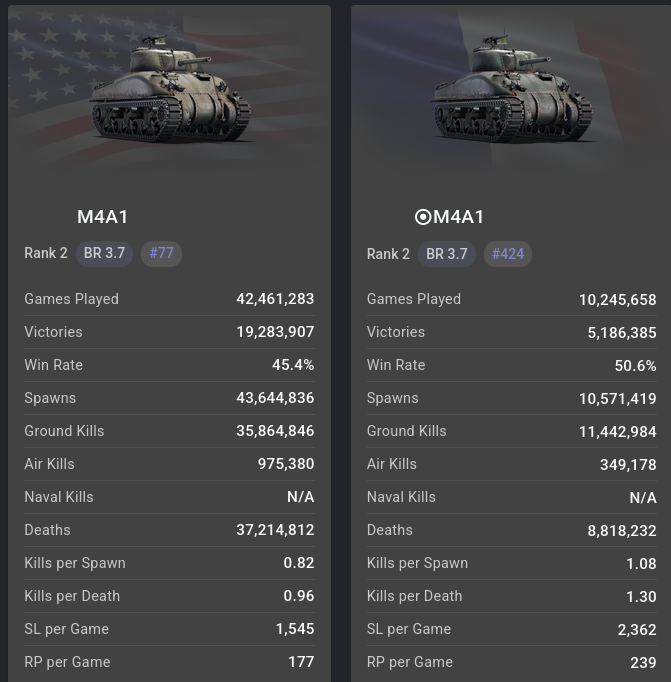The width and height of the screenshot is (671, 682).
Task: Click the #424 ranking badge
Action: click(508, 254)
